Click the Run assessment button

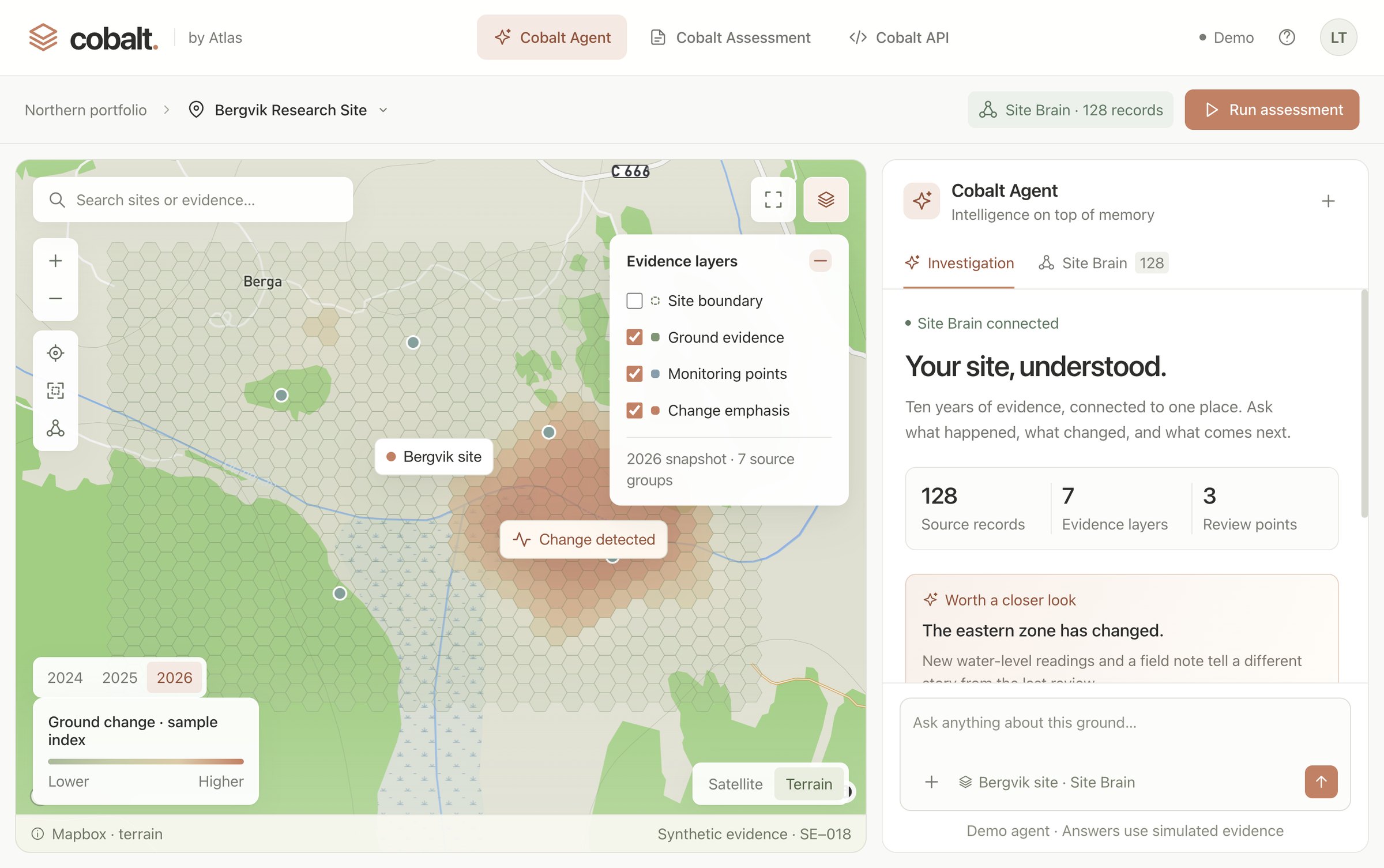coord(1272,110)
